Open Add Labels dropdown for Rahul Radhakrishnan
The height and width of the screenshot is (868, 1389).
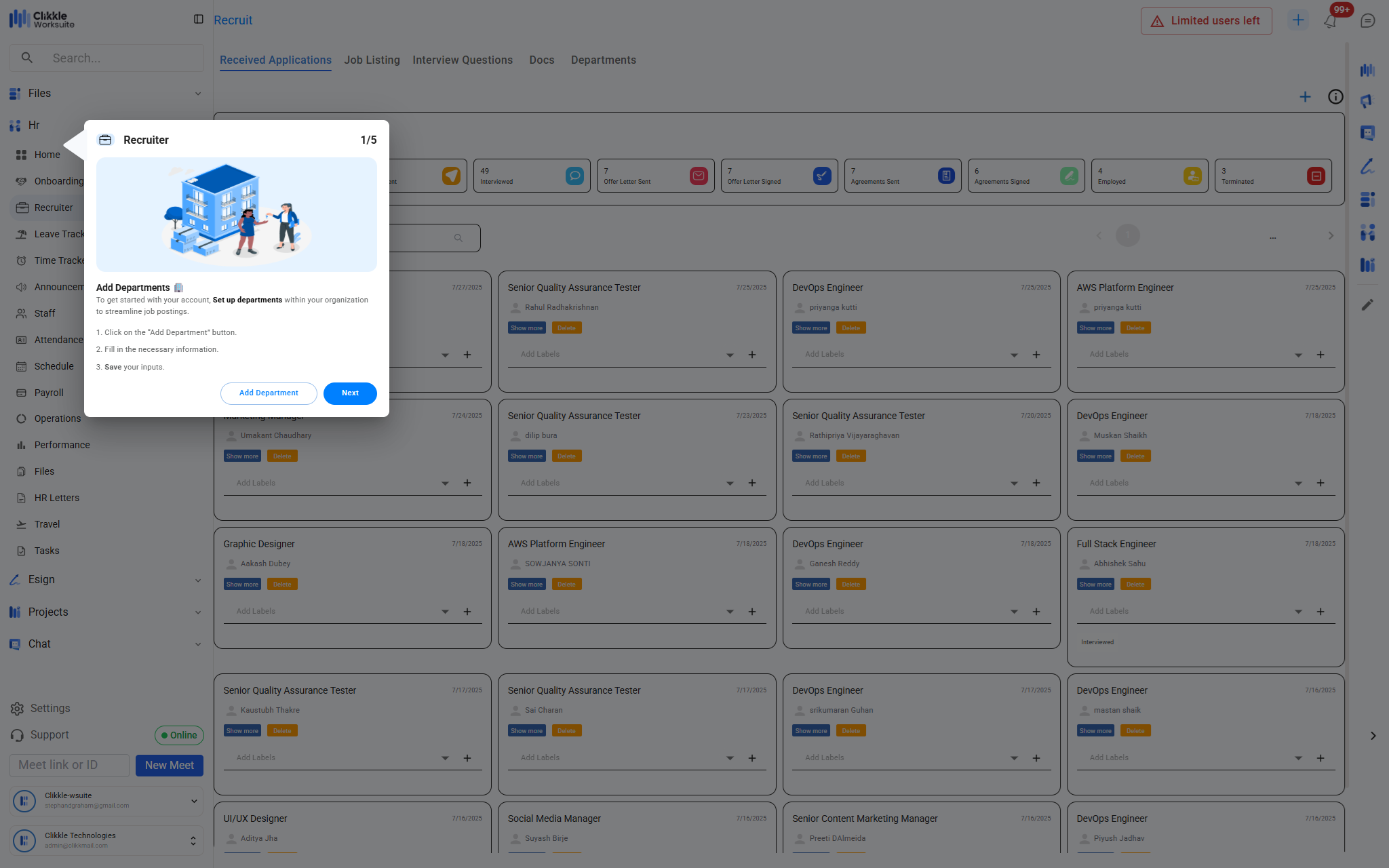coord(730,355)
